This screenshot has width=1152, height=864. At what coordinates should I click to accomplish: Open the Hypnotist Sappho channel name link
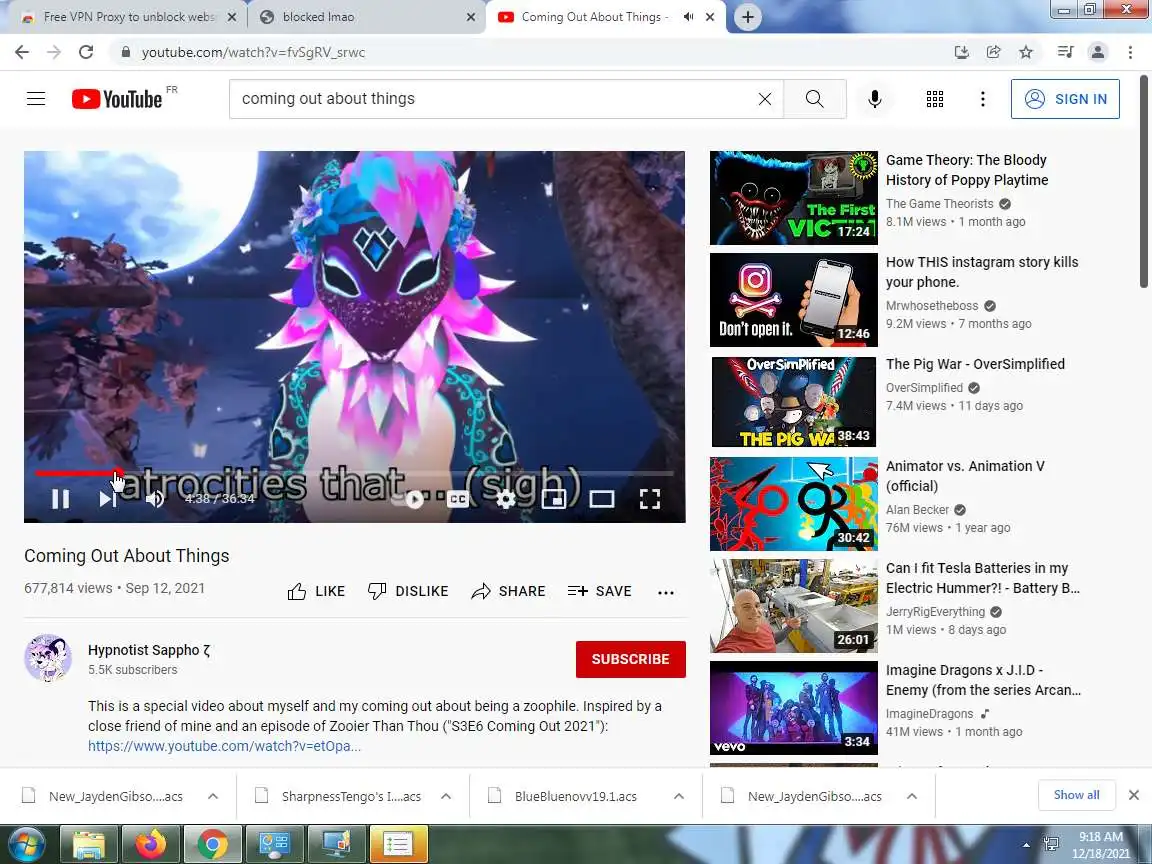149,650
